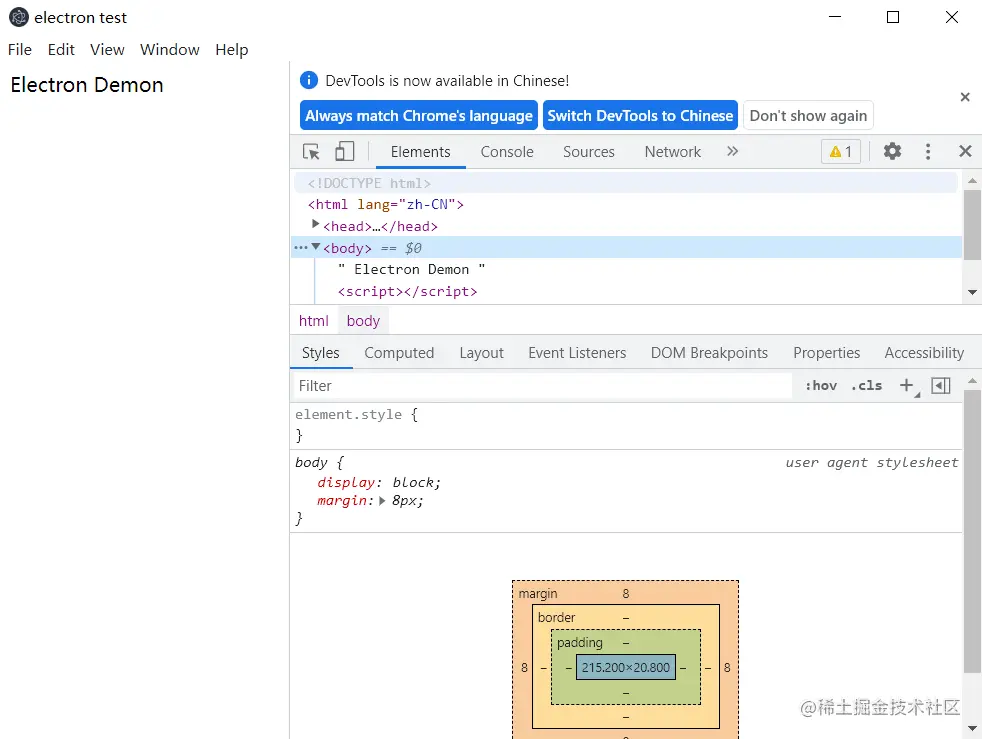Click the box model margin top value 8
The height and width of the screenshot is (739, 982).
[625, 593]
